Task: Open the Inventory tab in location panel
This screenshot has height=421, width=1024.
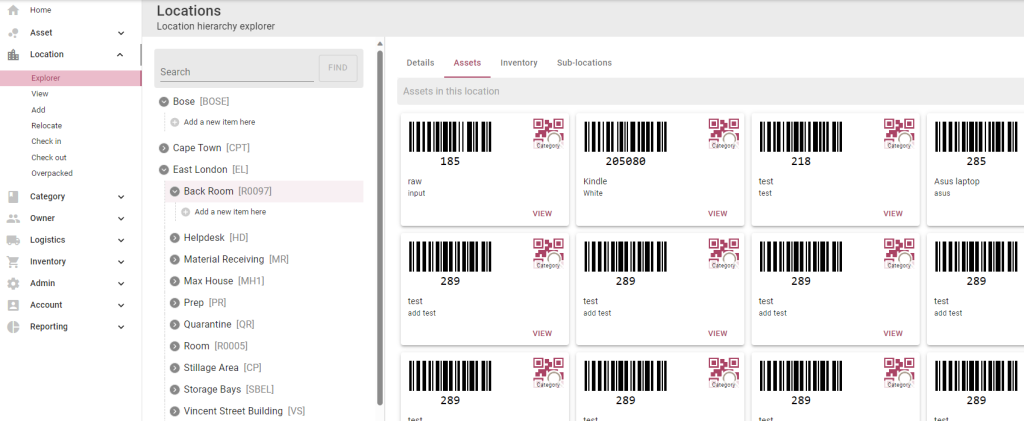Action: [x=519, y=63]
